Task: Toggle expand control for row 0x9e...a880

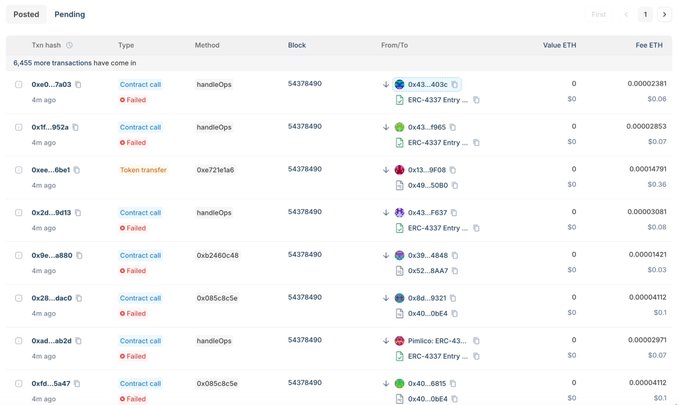Action: [19, 256]
